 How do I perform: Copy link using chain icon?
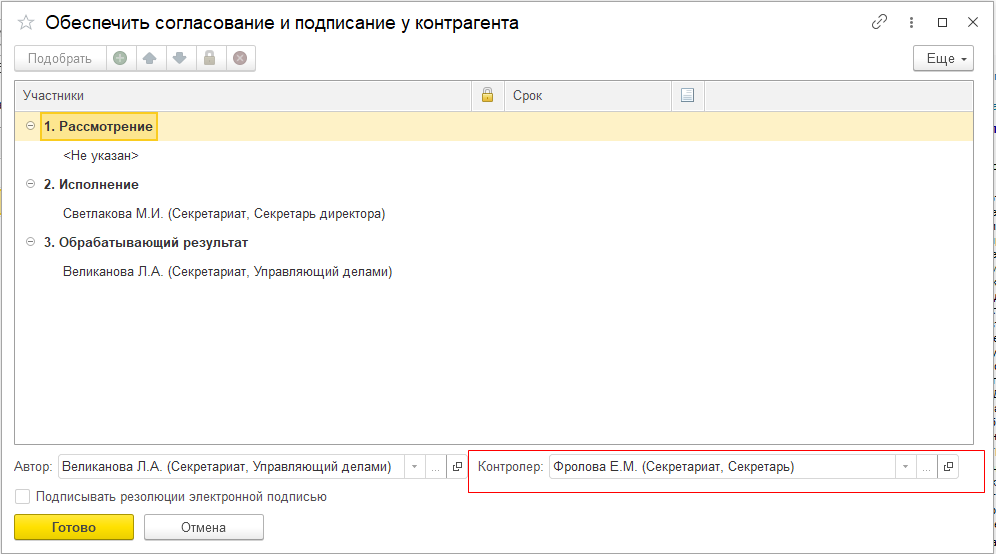tap(880, 22)
